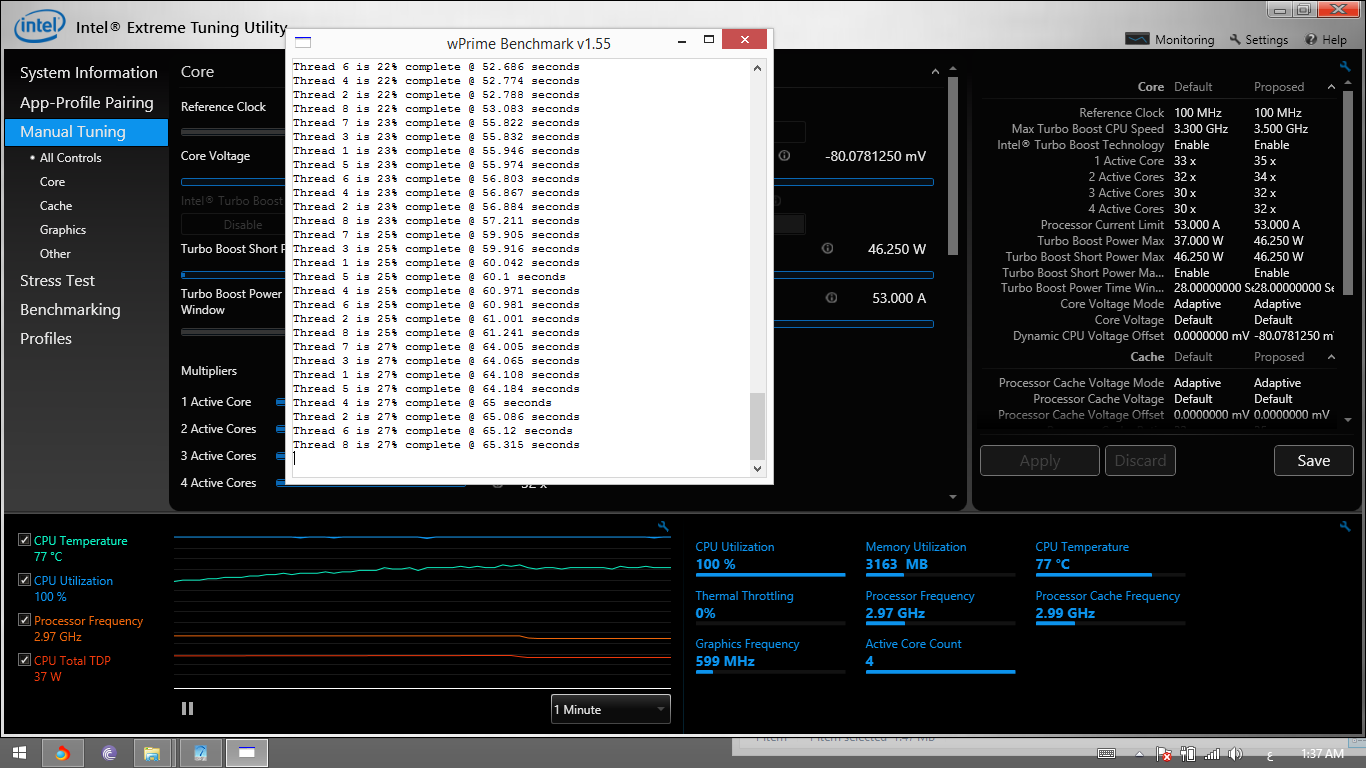Screen dimensions: 1366x768
Task: Open File Explorer from the taskbar
Action: [152, 753]
